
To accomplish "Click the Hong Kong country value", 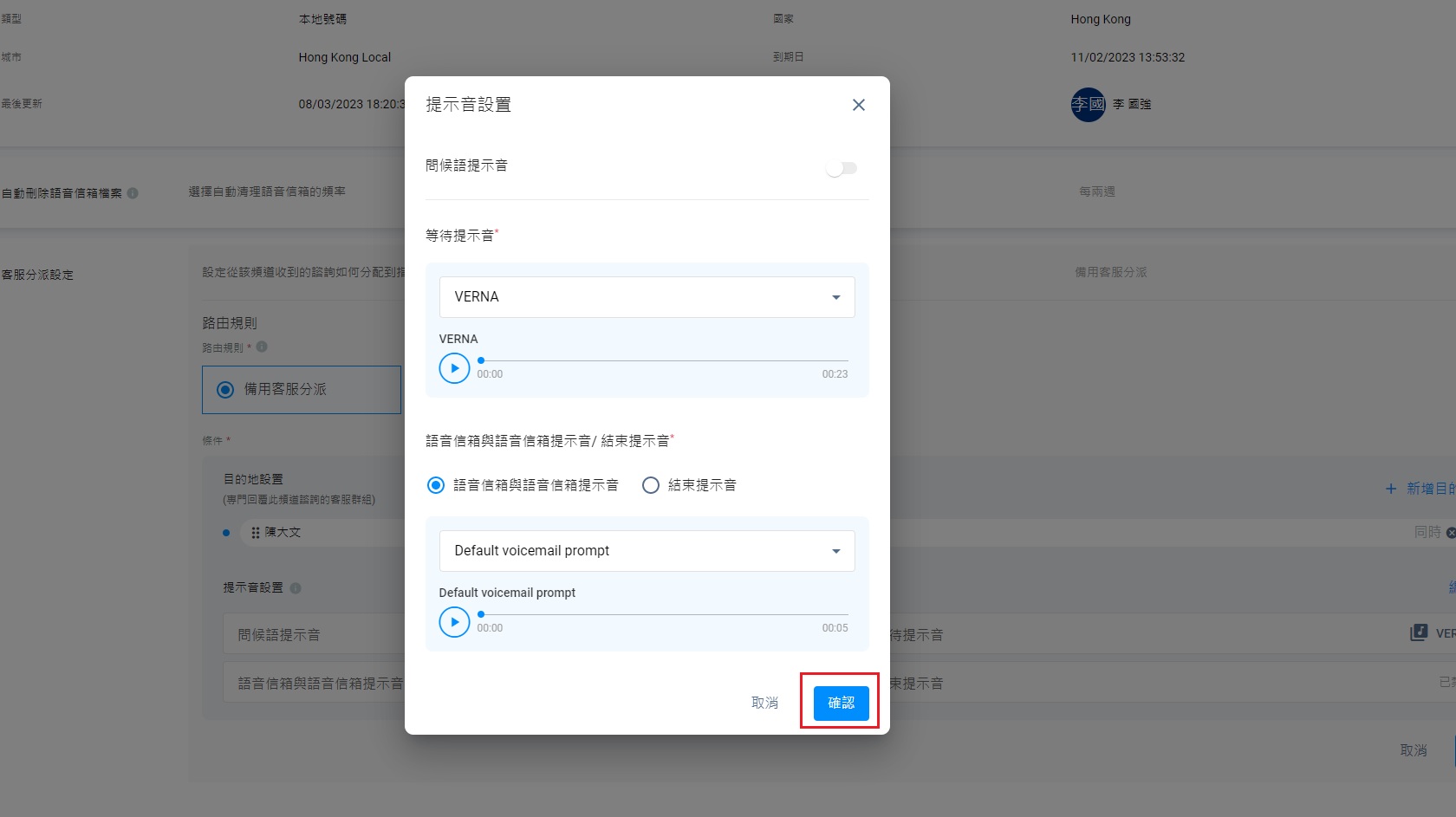I will 1101,19.
